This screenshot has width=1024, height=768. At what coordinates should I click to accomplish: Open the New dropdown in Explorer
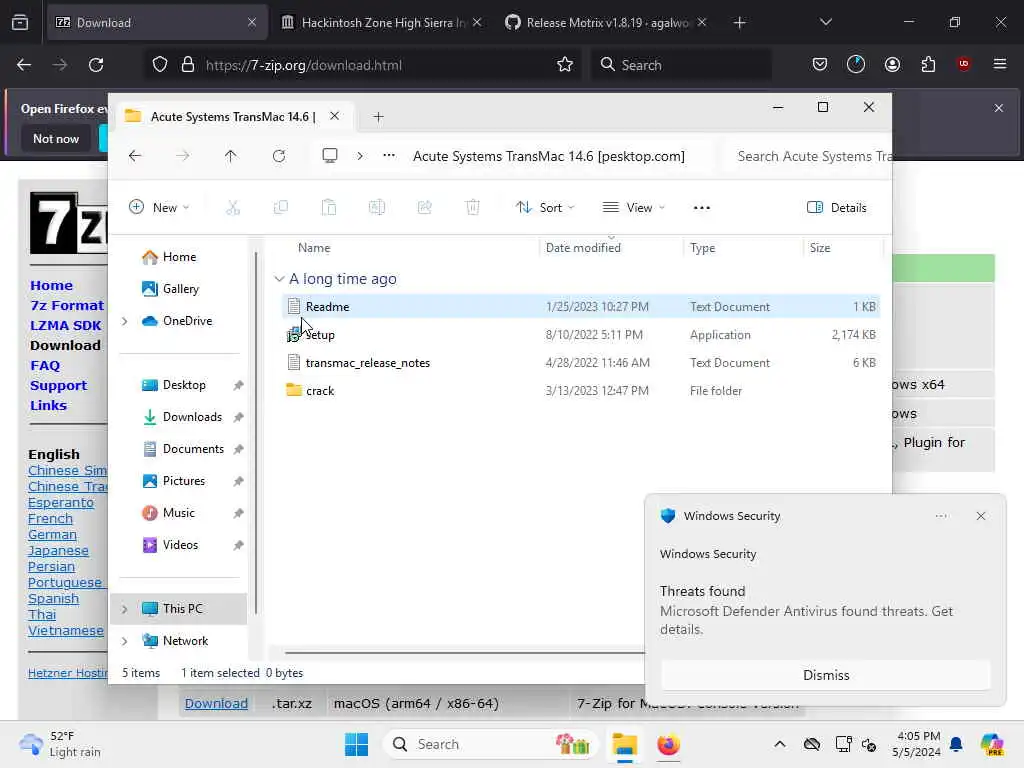[x=159, y=208]
